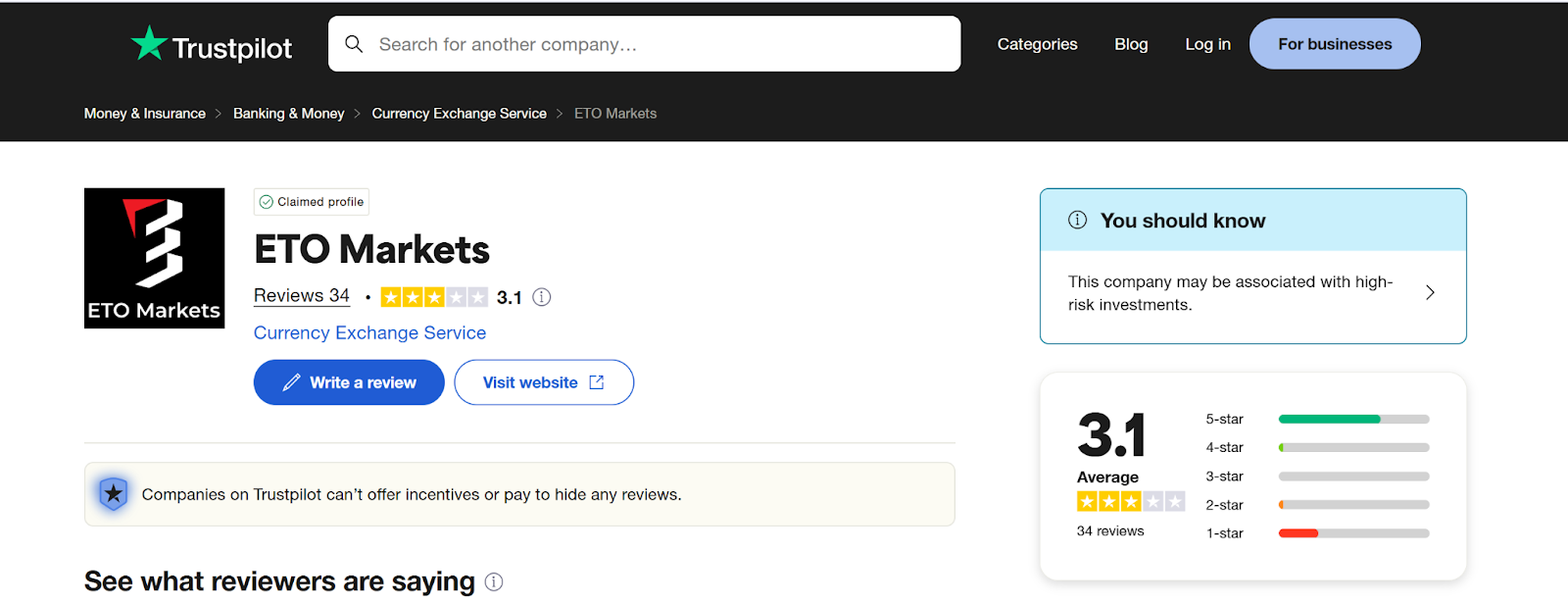Click the large 3.1 score in the summary card
Screen dimensions: 1568x603
click(x=1111, y=435)
